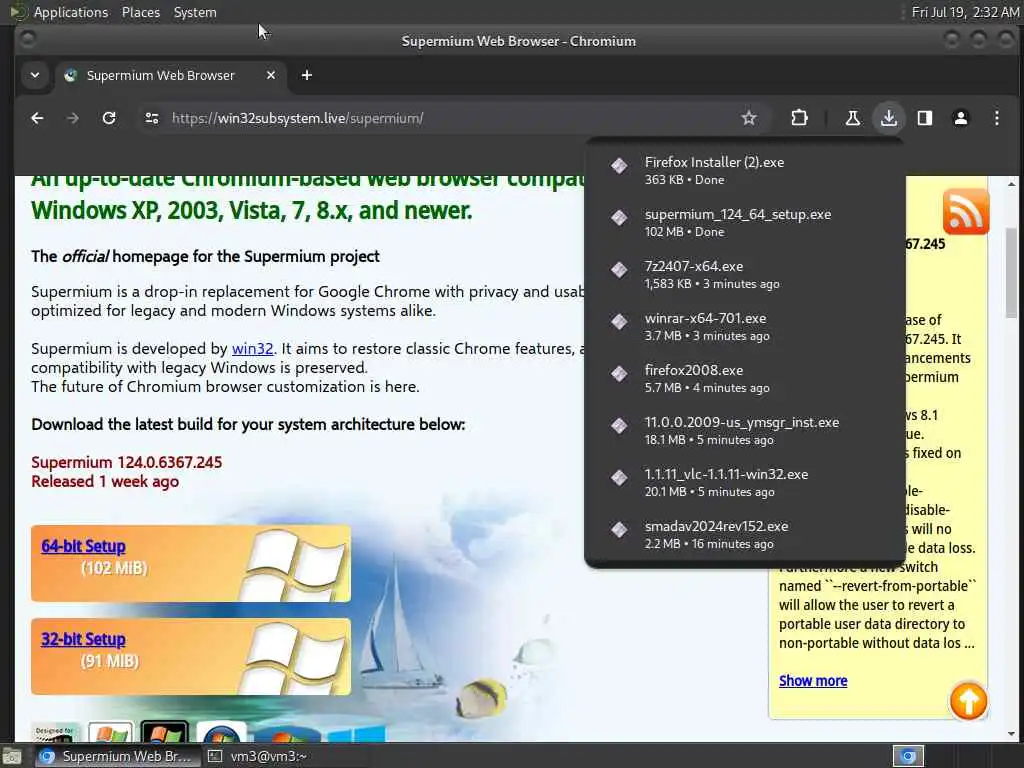This screenshot has height=768, width=1024.
Task: Close the Supermium Web Browser tab
Action: (270, 75)
